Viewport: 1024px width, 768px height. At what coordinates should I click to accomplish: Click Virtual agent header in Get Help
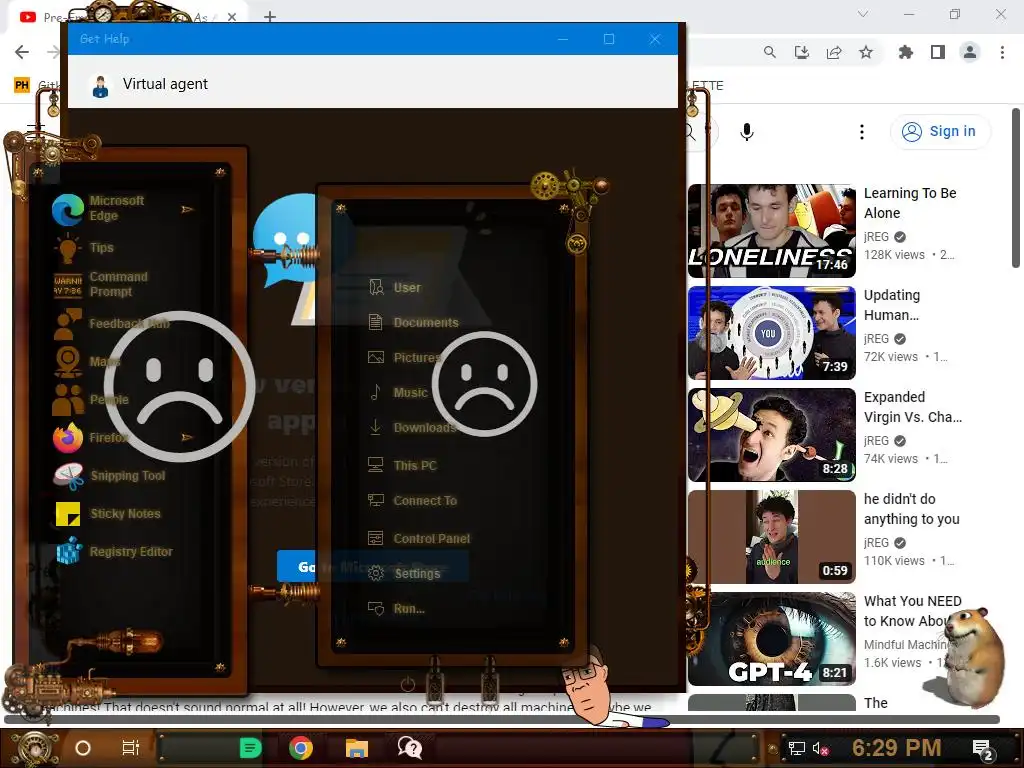165,84
